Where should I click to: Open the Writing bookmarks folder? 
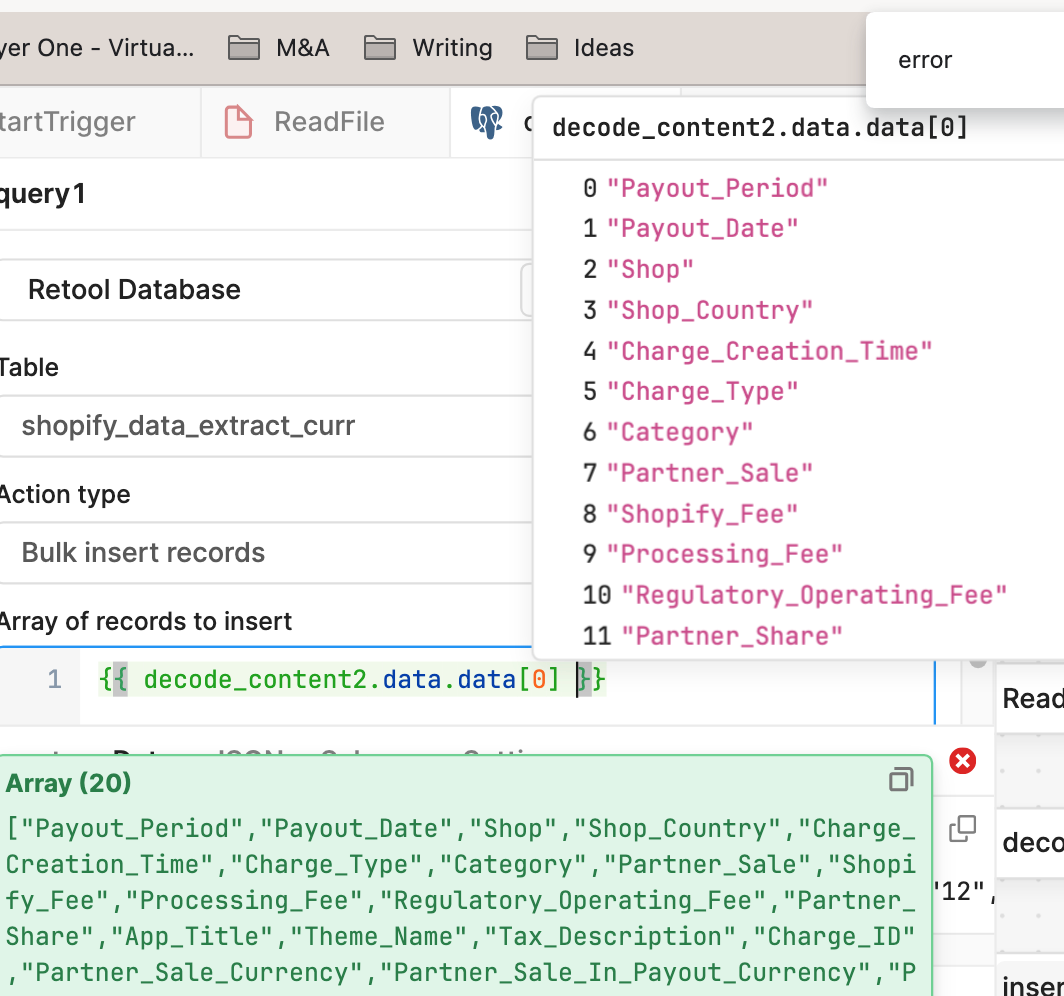click(428, 48)
